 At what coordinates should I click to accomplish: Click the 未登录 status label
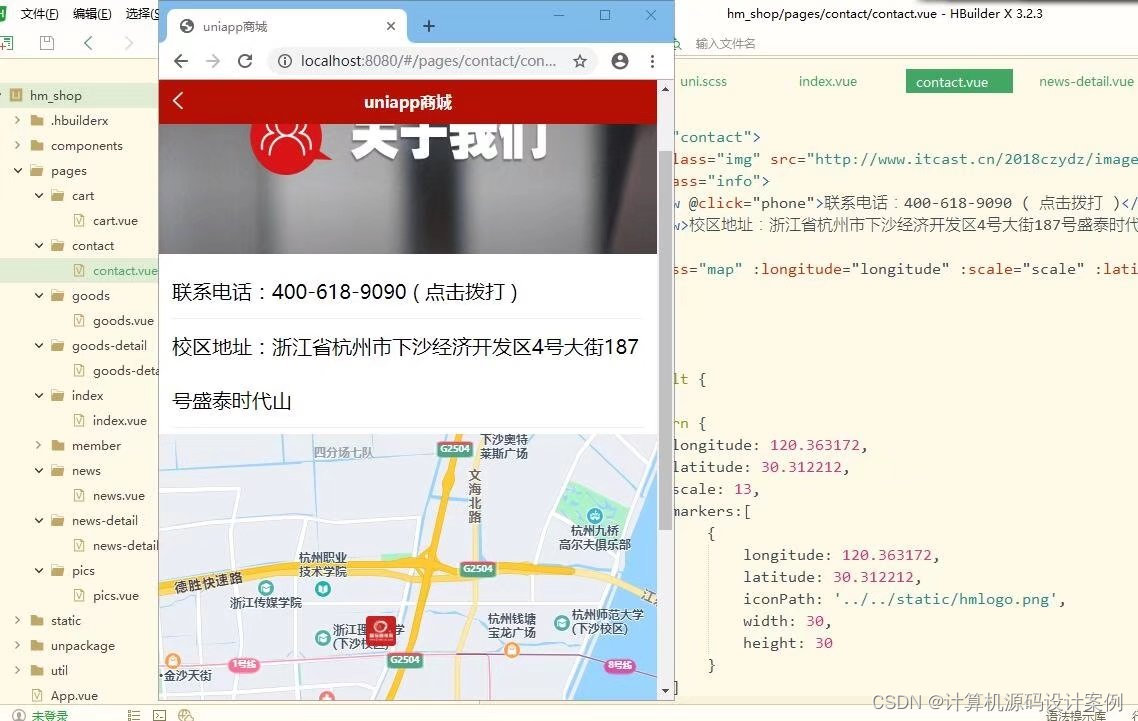pyautogui.click(x=49, y=715)
